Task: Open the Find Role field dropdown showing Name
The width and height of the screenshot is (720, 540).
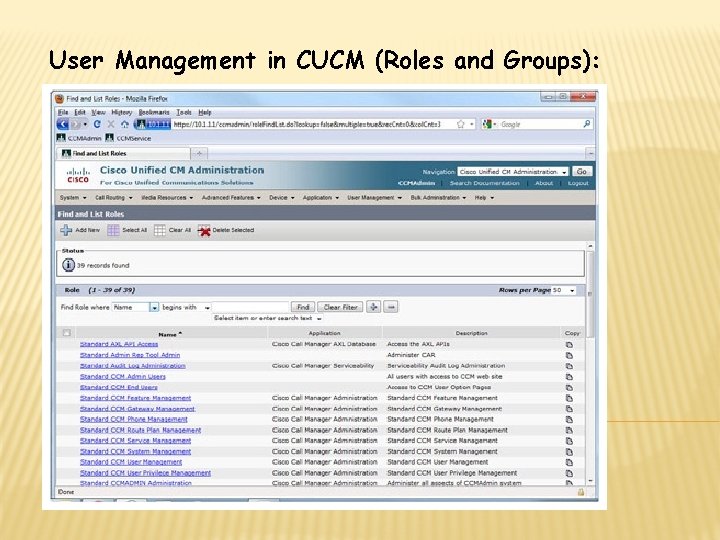Action: tap(135, 307)
